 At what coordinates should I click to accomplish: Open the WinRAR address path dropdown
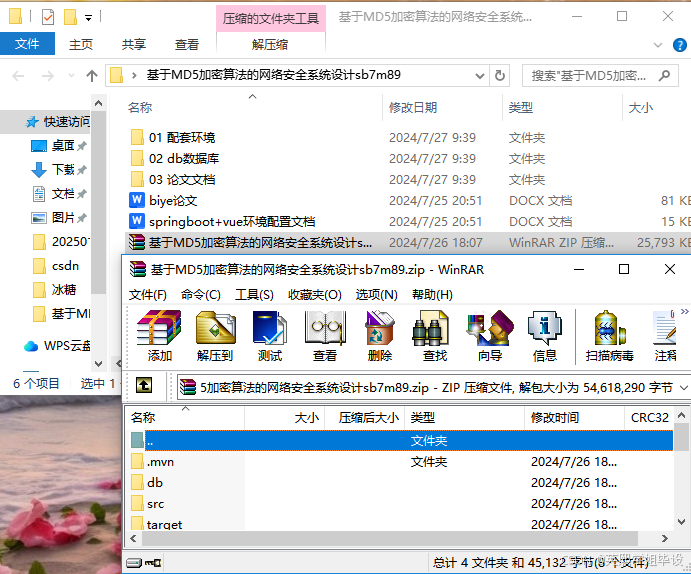[x=684, y=388]
